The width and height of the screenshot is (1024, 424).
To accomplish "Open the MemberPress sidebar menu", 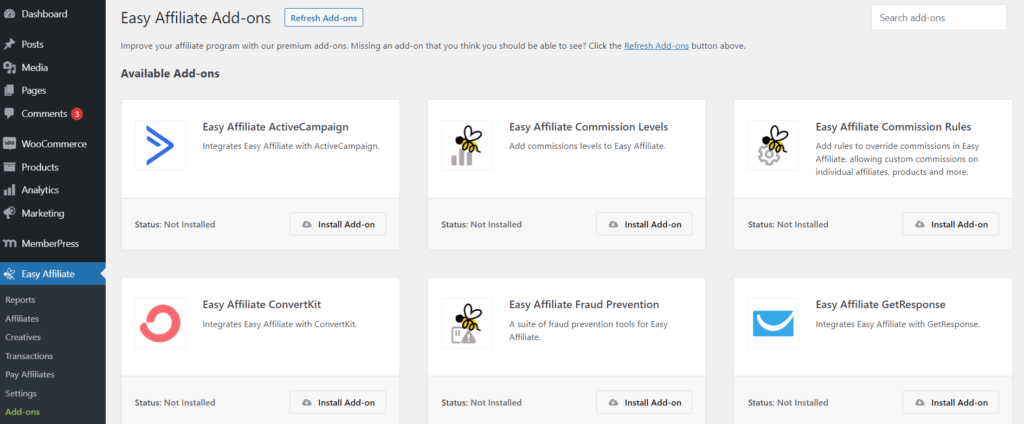I will 50,243.
